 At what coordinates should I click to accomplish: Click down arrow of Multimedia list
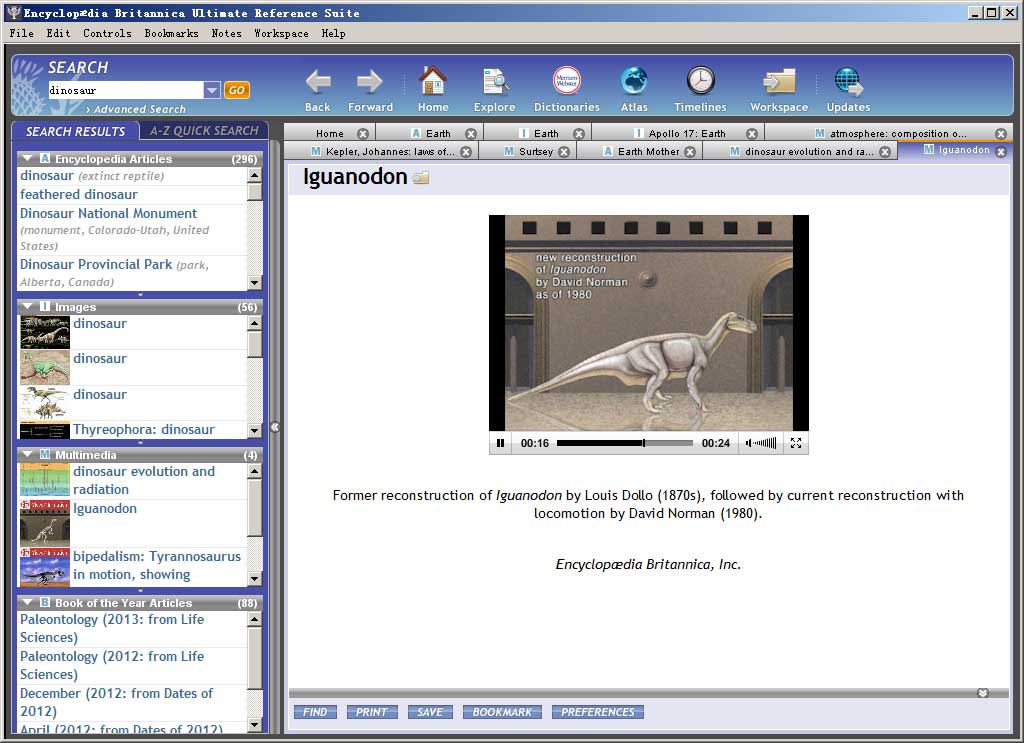[x=255, y=578]
